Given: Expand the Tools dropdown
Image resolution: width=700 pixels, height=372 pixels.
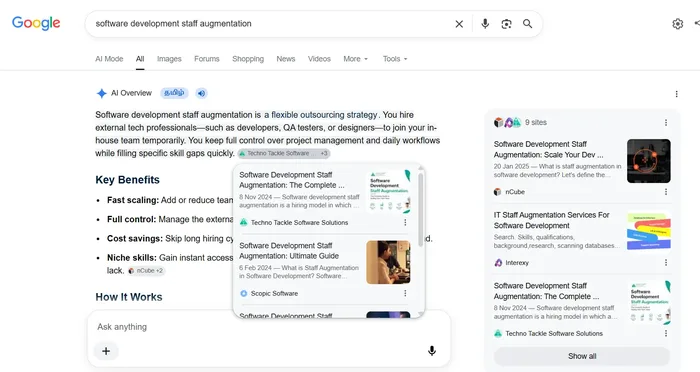Looking at the screenshot, I should 395,59.
